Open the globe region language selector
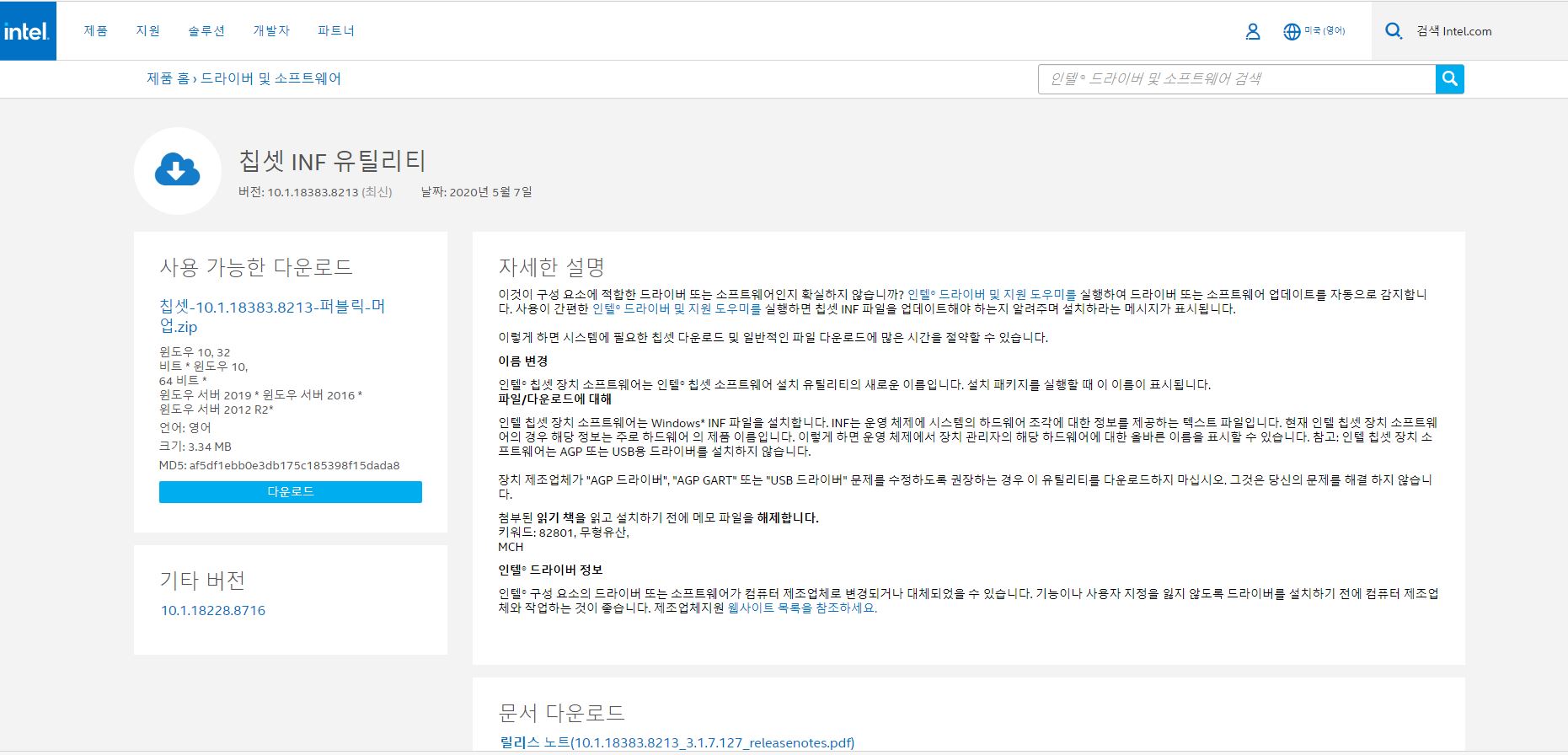This screenshot has width=1568, height=755. (x=1292, y=31)
